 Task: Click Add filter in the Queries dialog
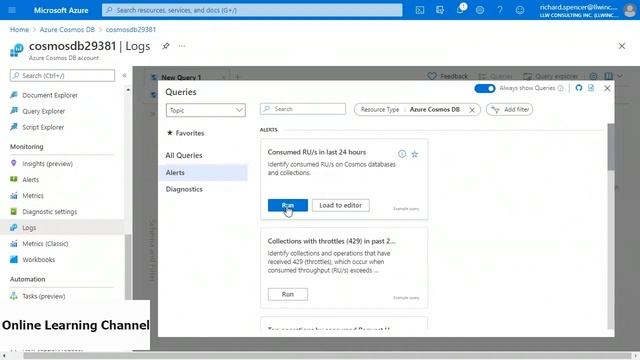(509, 109)
